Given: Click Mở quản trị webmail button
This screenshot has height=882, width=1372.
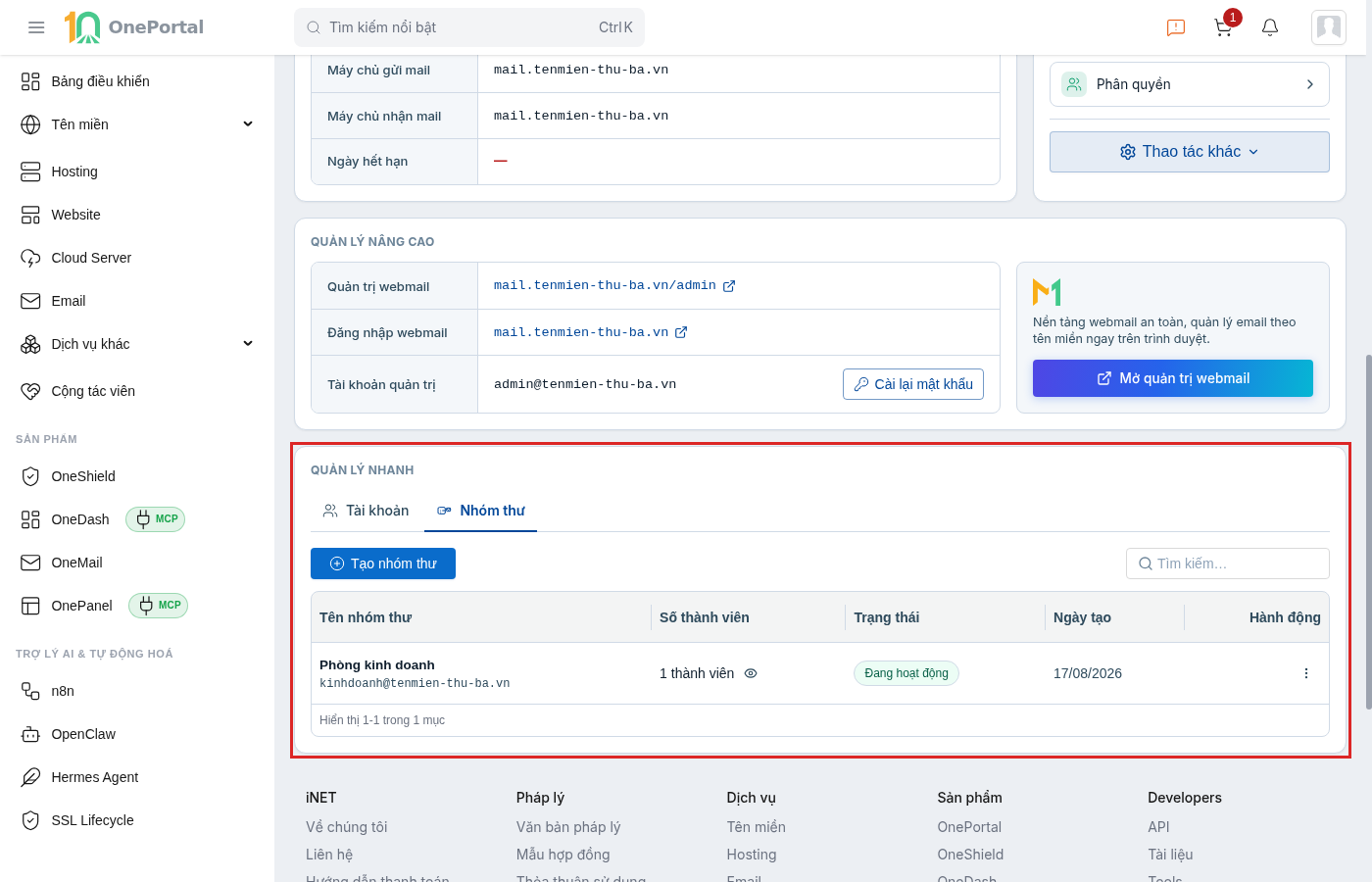Looking at the screenshot, I should click(1173, 378).
